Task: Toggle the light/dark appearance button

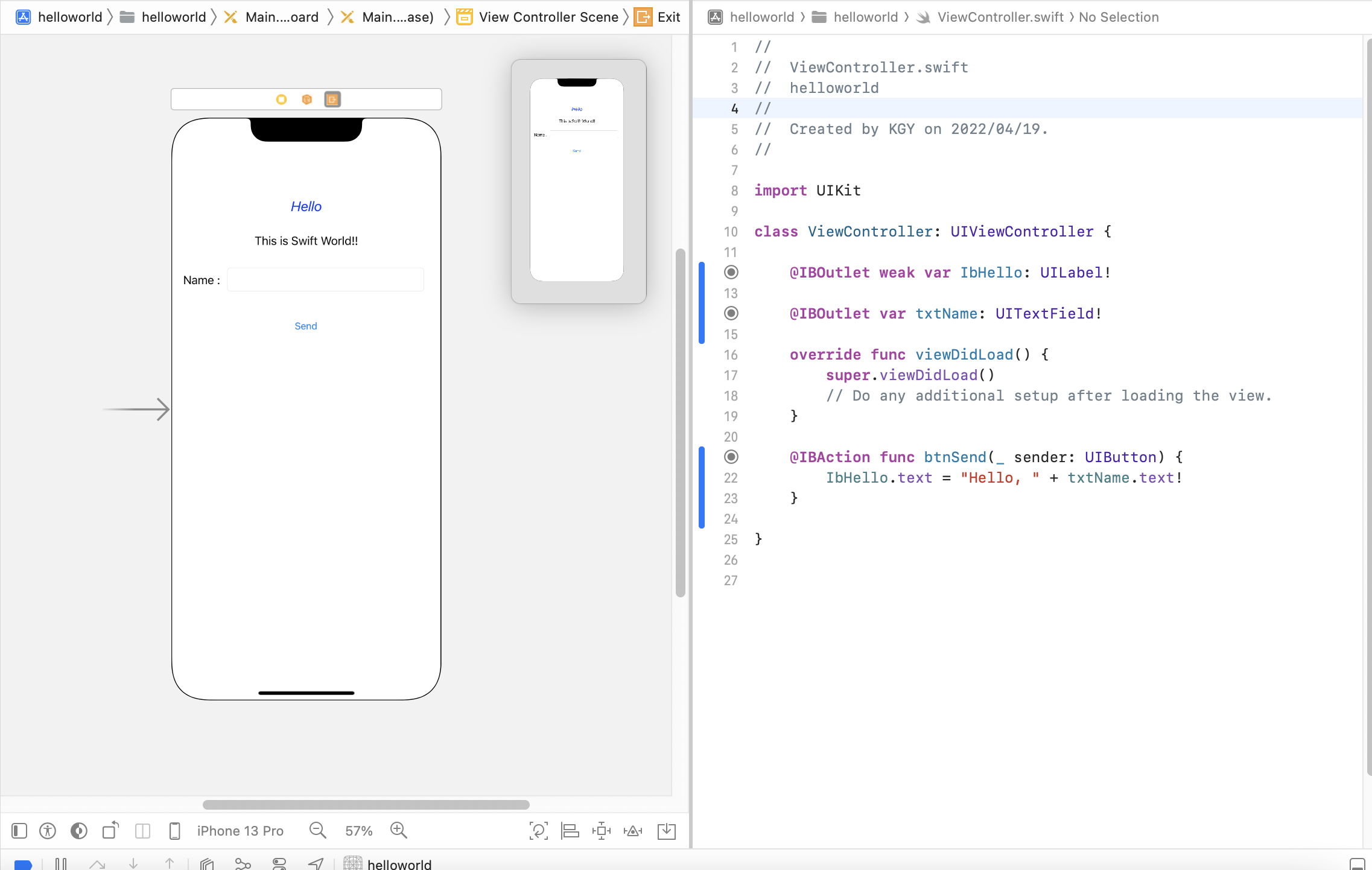Action: coord(79,831)
